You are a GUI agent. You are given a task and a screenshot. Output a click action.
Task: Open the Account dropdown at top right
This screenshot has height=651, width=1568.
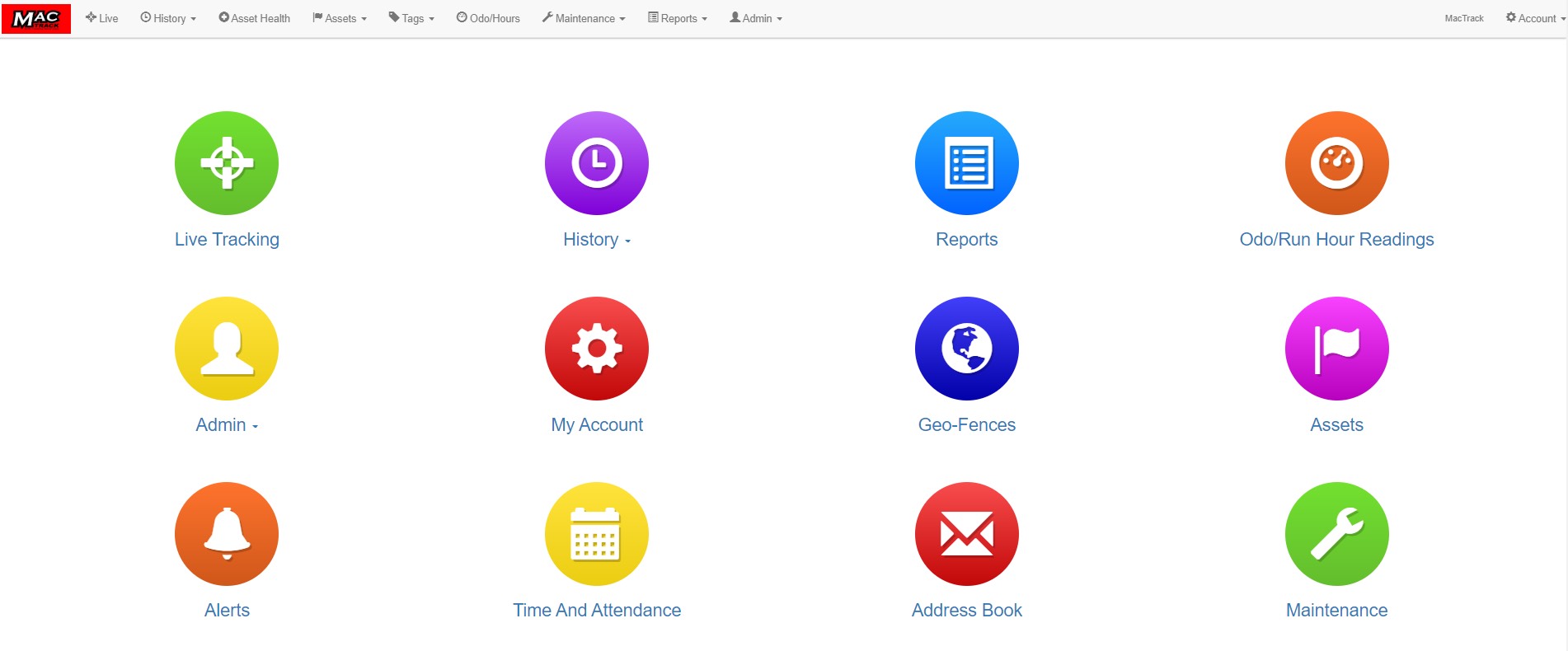pyautogui.click(x=1535, y=18)
